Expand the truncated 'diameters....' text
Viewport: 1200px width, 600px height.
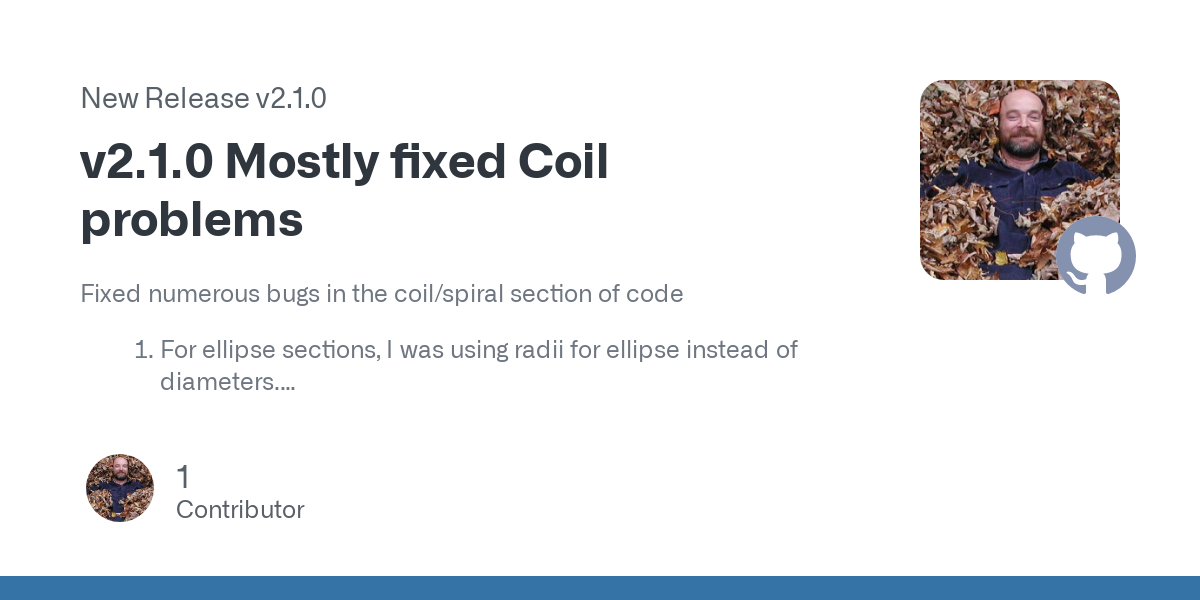coord(227,381)
